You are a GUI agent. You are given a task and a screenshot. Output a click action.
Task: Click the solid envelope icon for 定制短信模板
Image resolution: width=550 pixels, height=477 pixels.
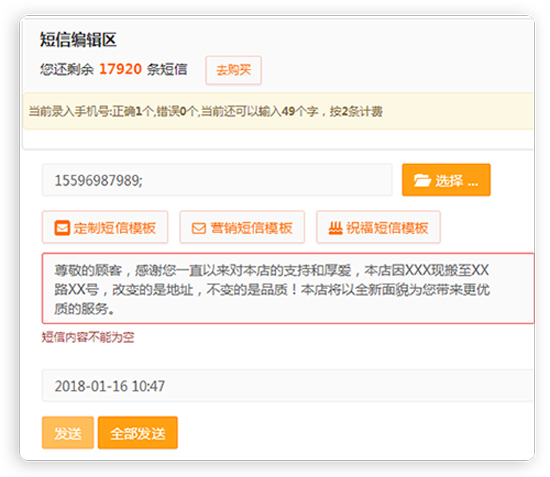tap(62, 228)
